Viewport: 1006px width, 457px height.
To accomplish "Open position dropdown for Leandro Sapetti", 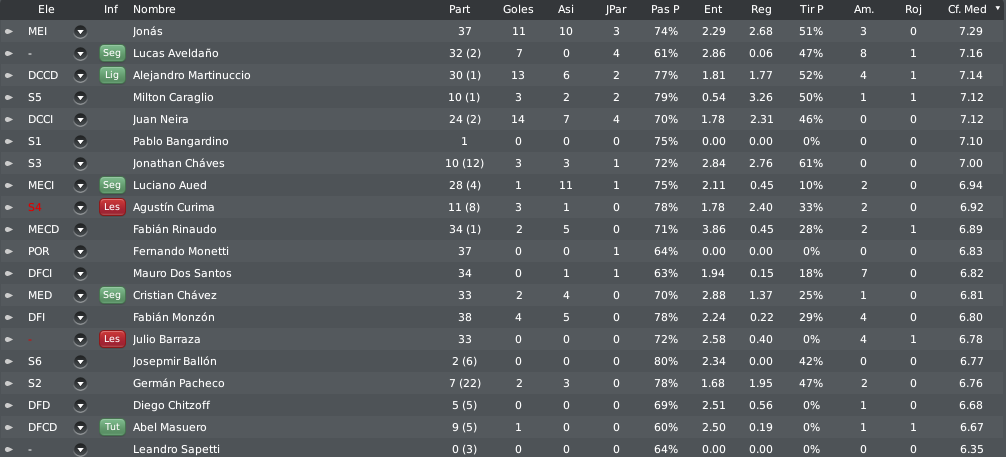I will pyautogui.click(x=80, y=449).
